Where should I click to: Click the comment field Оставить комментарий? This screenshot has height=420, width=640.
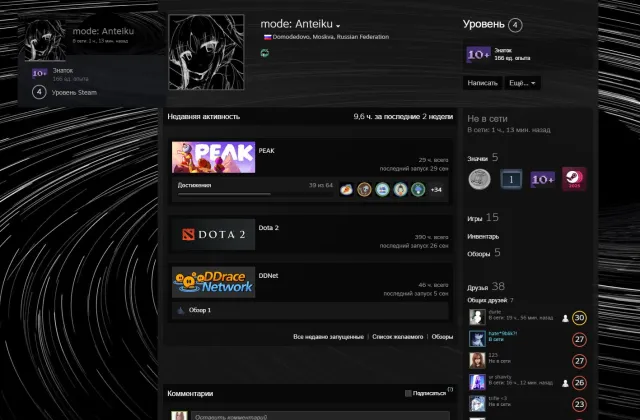point(320,416)
